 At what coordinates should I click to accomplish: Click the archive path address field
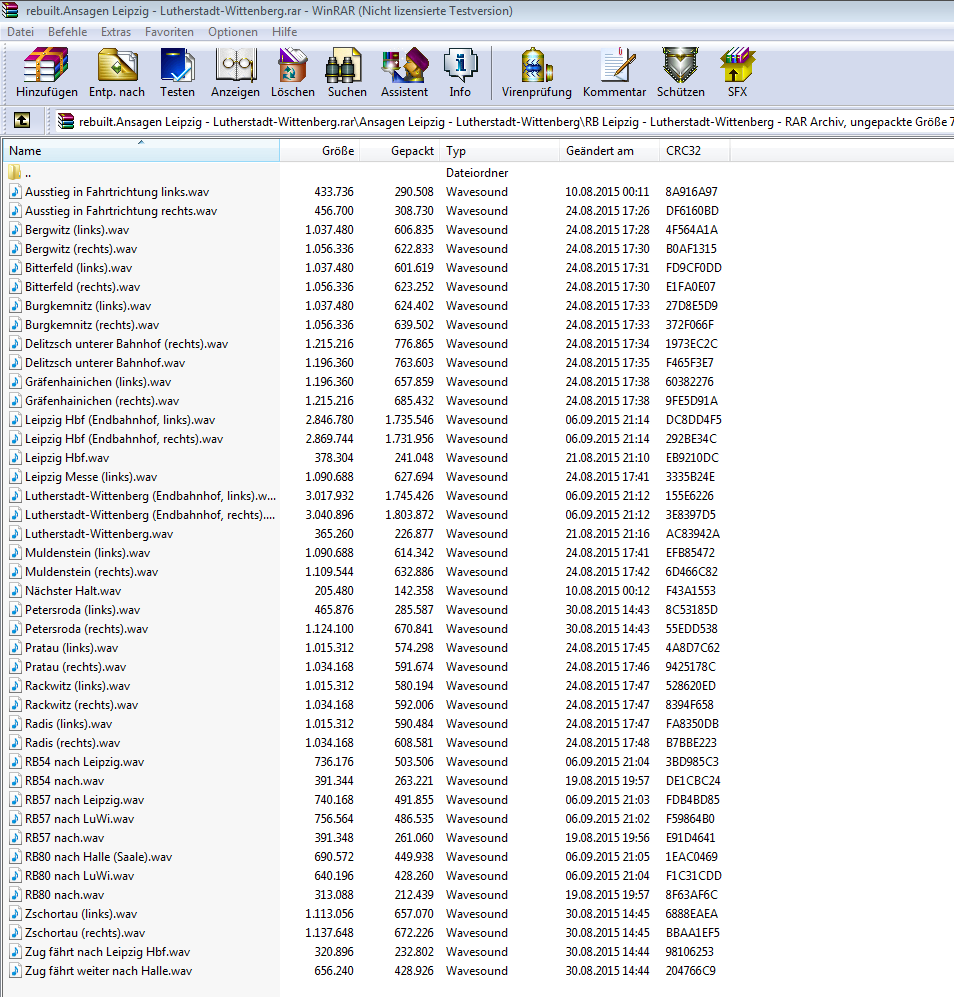[x=506, y=121]
